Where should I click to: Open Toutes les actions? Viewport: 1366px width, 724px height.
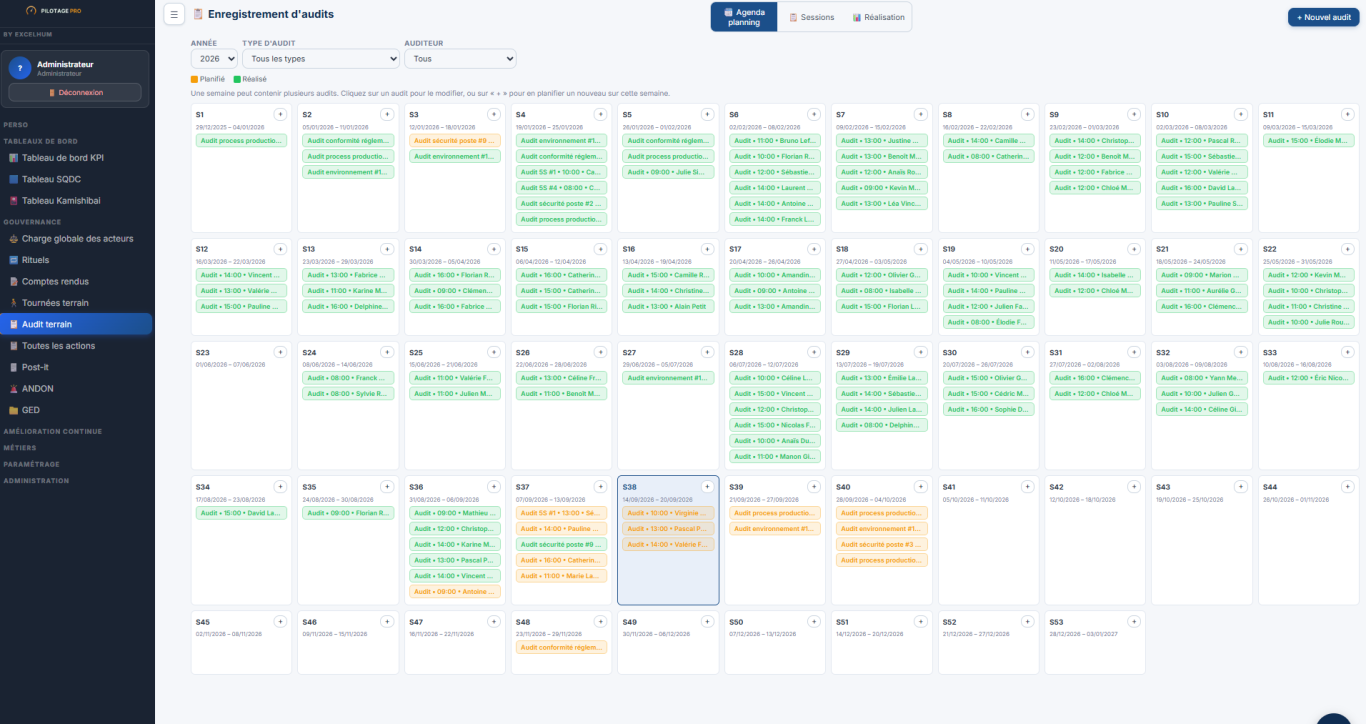click(x=77, y=346)
